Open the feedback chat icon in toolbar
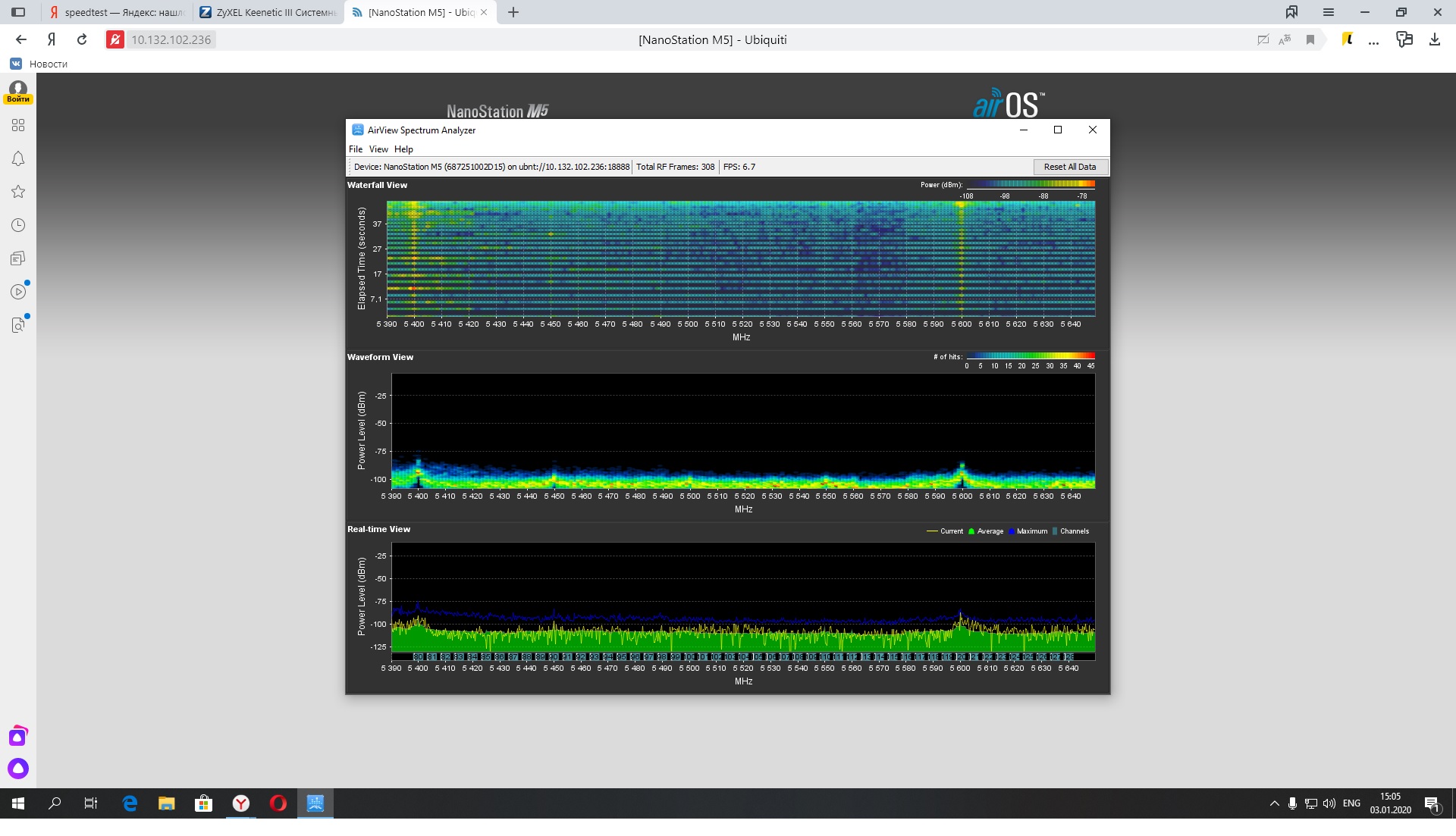The height and width of the screenshot is (836, 1456). pos(1404,39)
